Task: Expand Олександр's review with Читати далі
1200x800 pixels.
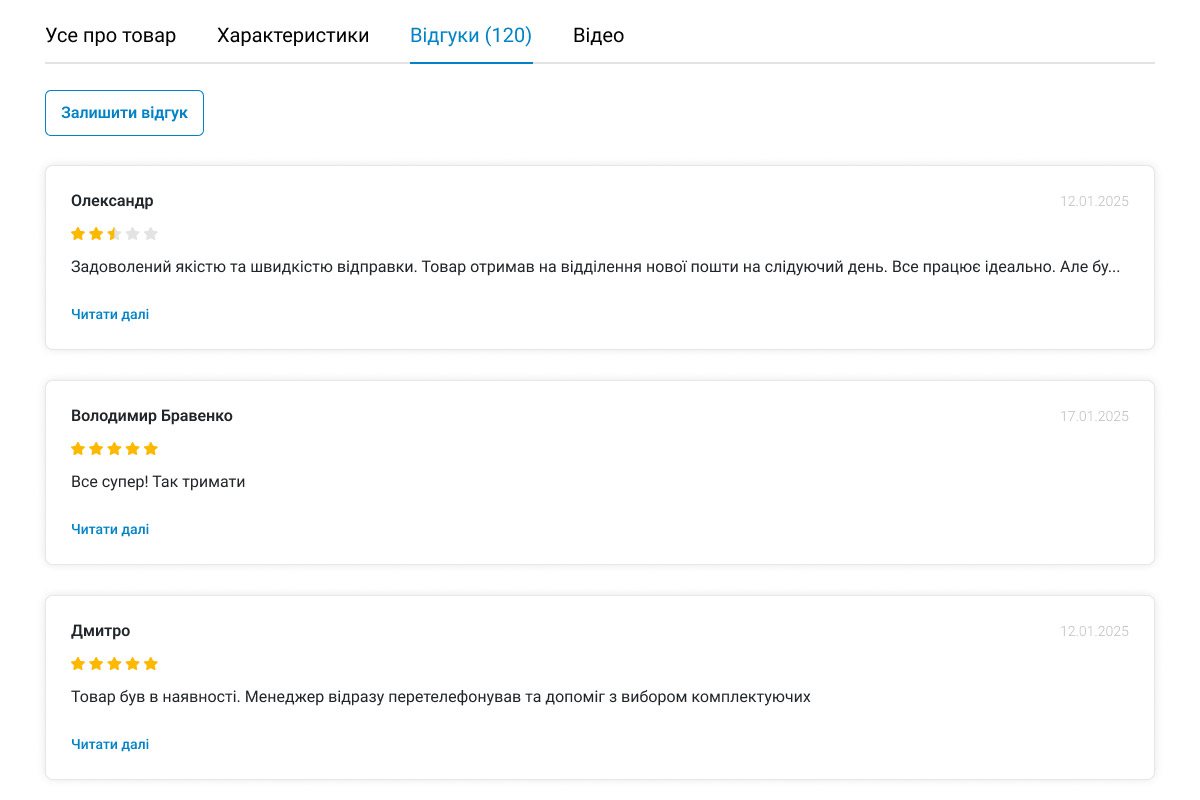Action: (110, 314)
